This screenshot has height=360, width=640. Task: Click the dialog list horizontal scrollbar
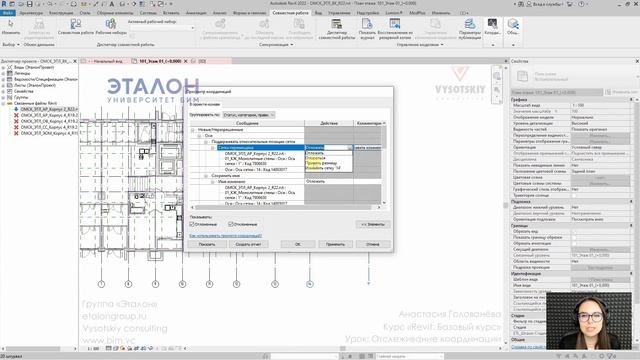click(284, 207)
